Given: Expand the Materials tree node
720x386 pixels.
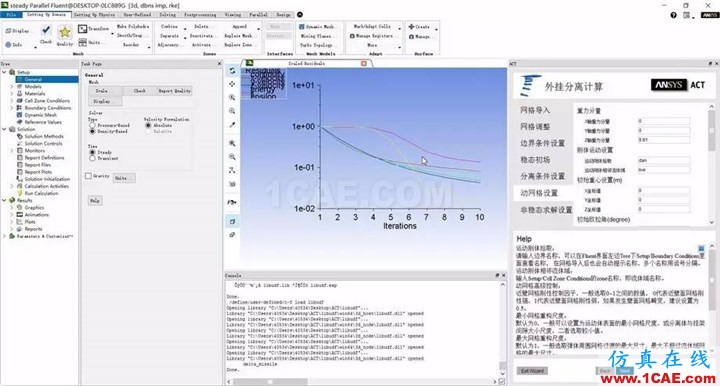Looking at the screenshot, I should click(12, 93).
